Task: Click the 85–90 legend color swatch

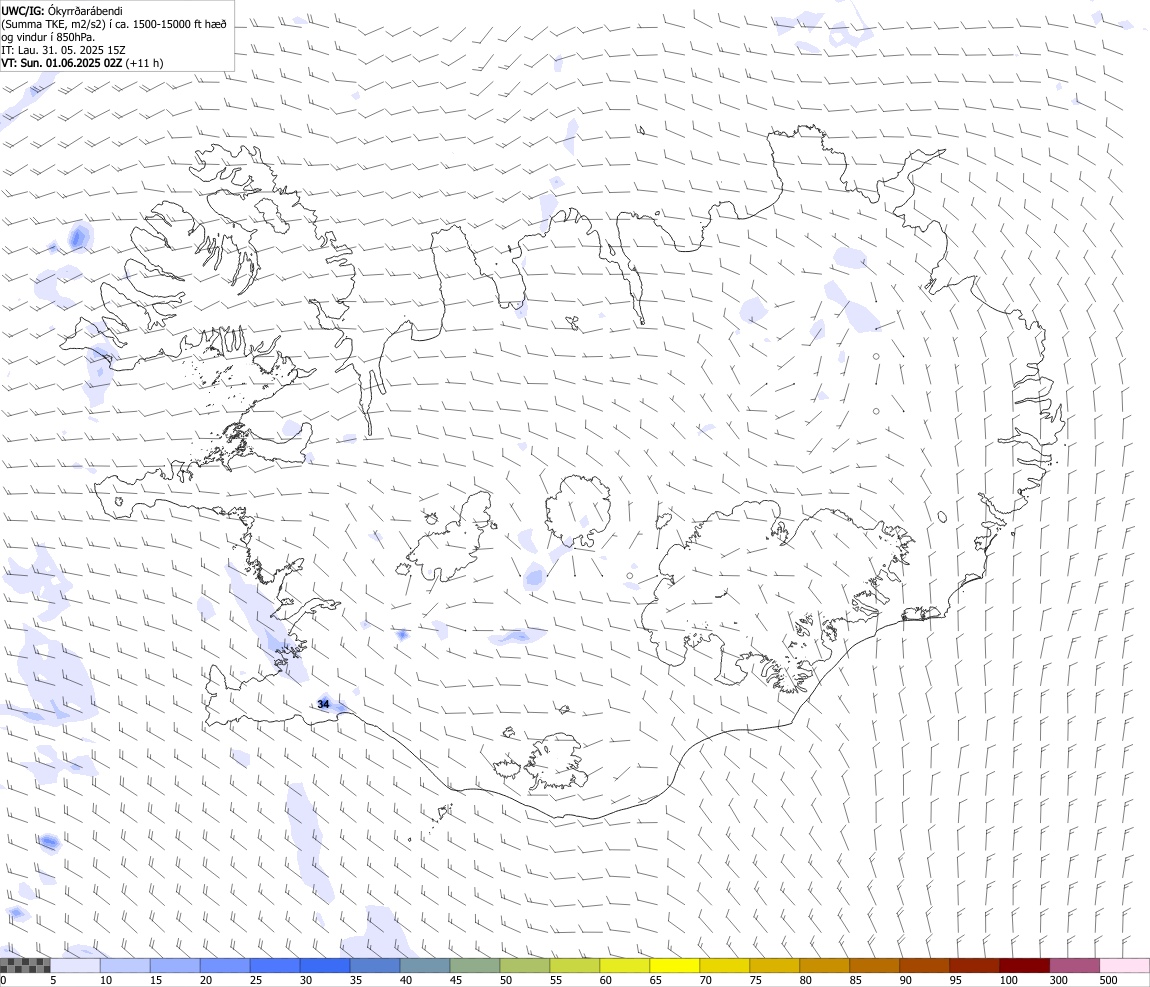Action: point(875,966)
